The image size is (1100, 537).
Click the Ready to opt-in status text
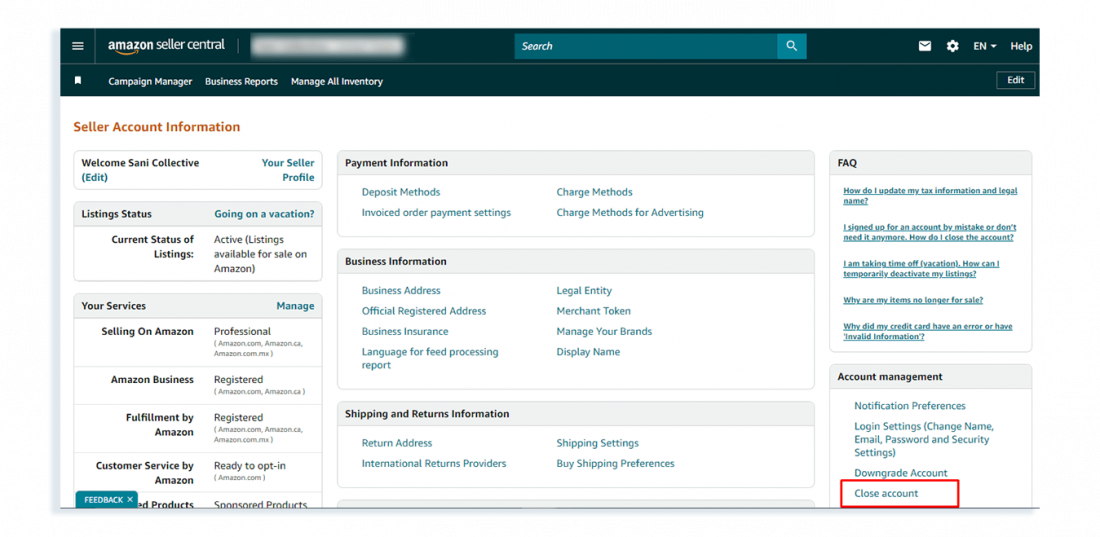250,465
